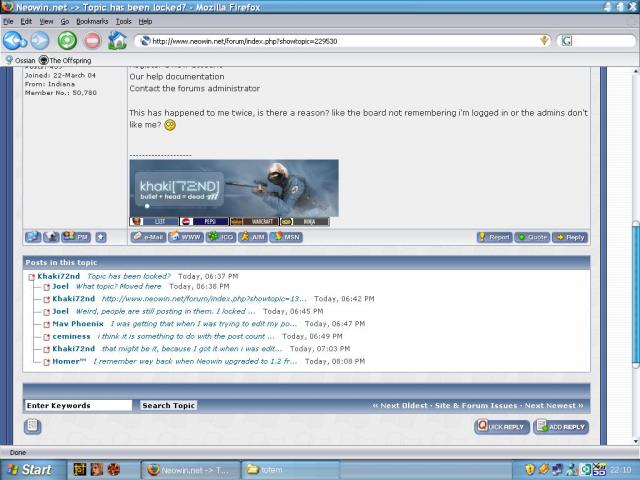Switch to the totem taskbar window
The image size is (640, 480).
[290, 470]
